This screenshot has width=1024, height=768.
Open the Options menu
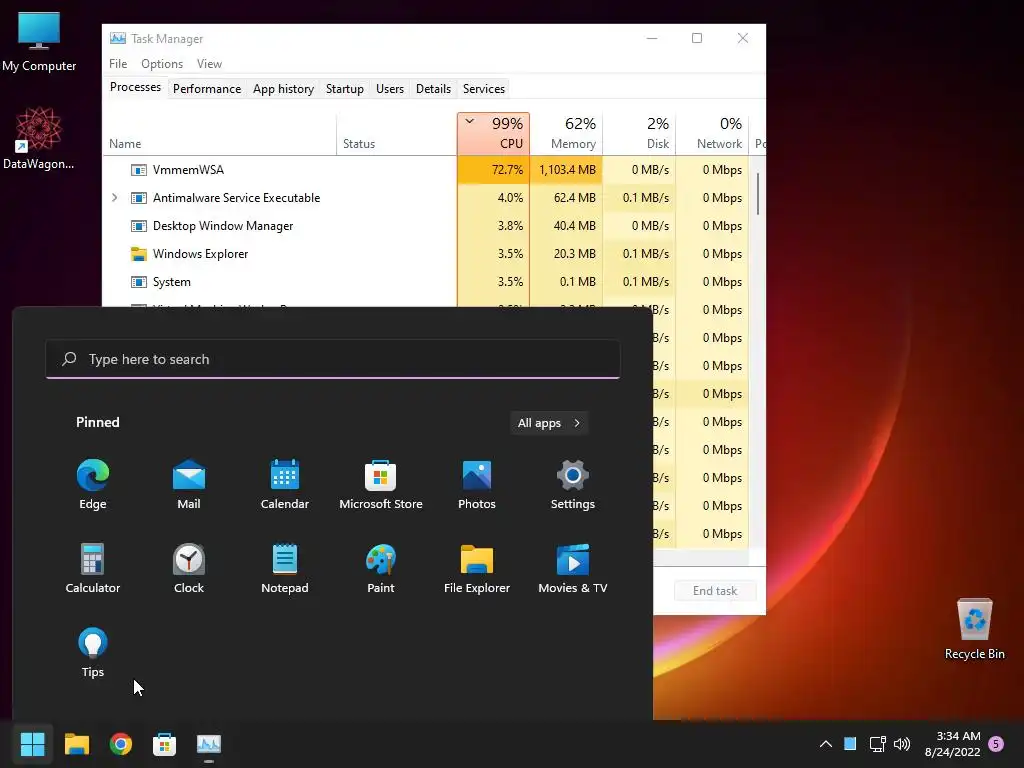point(162,64)
